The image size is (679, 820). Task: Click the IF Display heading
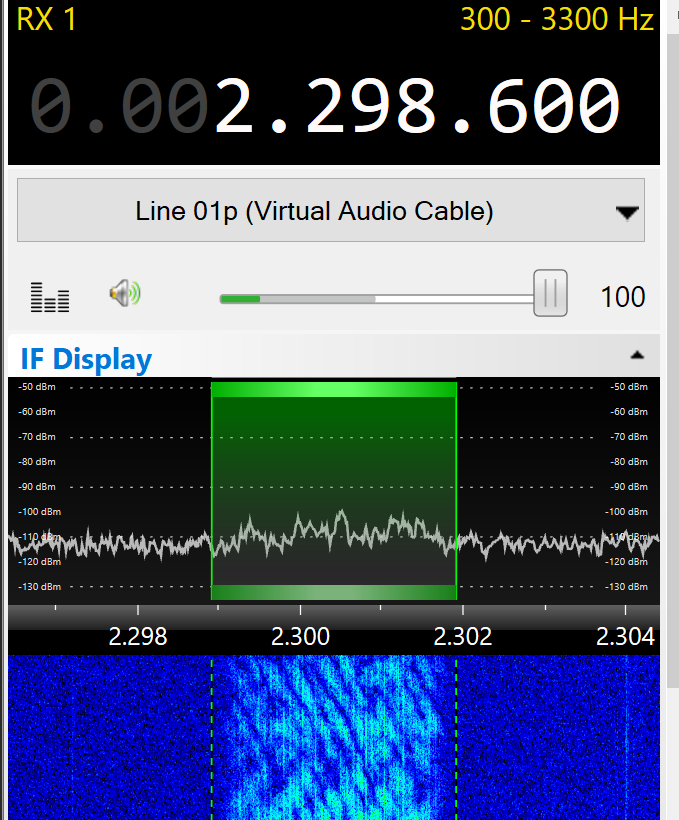(86, 359)
